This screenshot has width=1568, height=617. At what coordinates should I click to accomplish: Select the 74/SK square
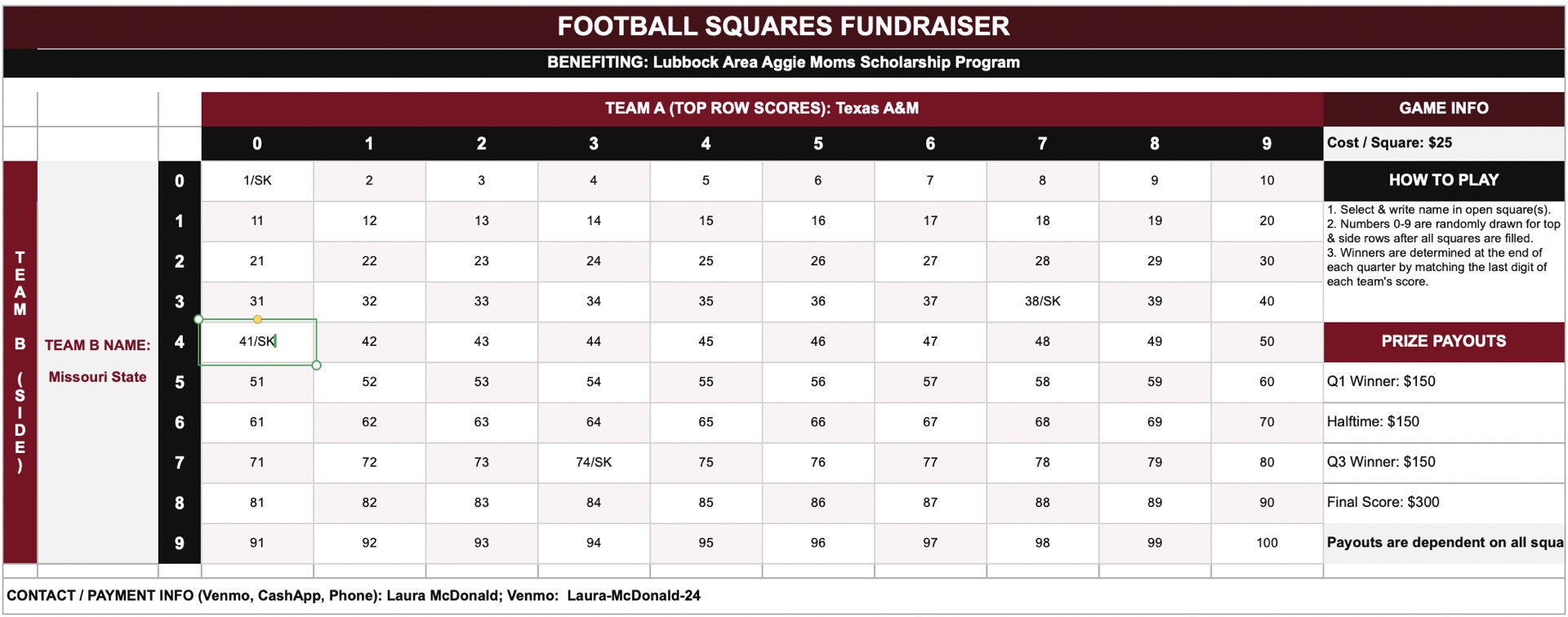(x=594, y=462)
